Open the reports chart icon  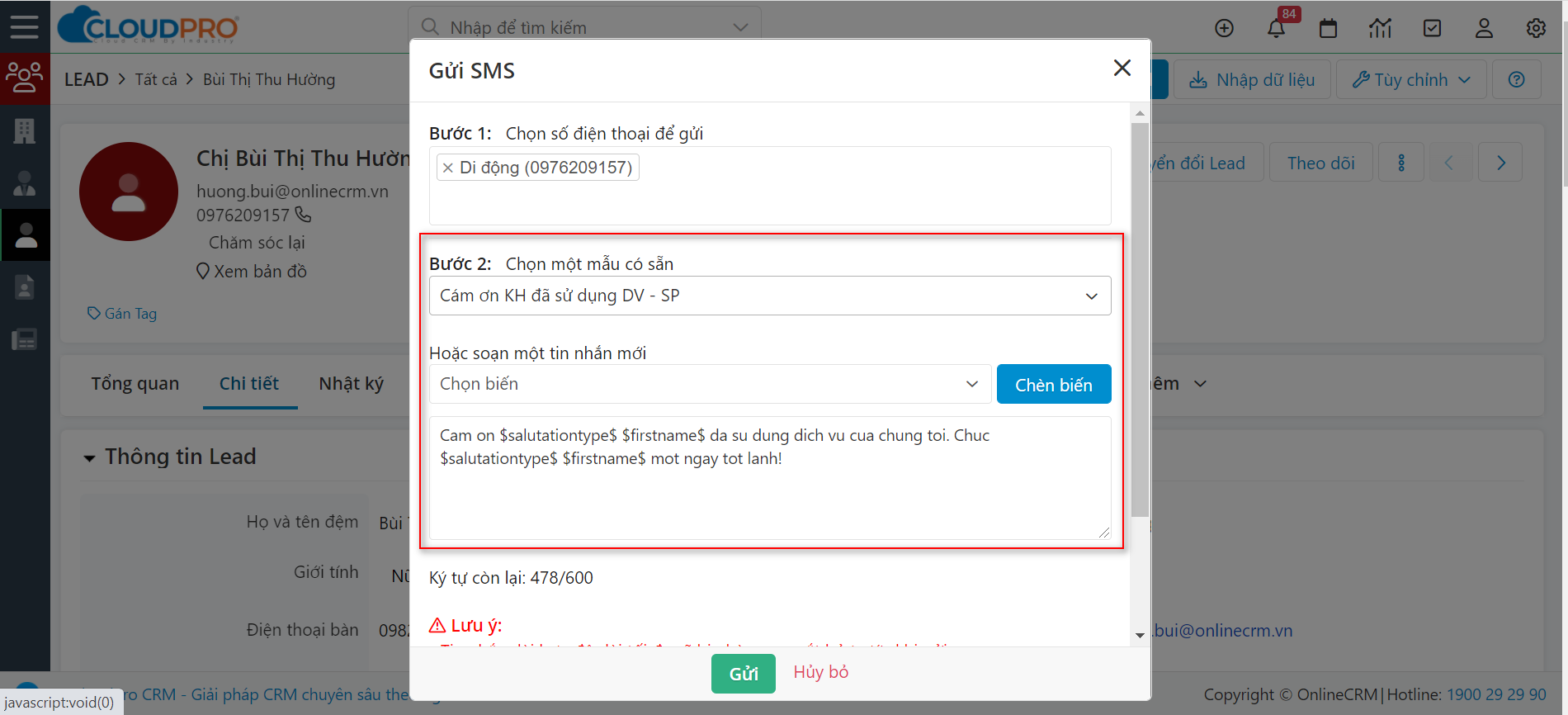point(1380,28)
